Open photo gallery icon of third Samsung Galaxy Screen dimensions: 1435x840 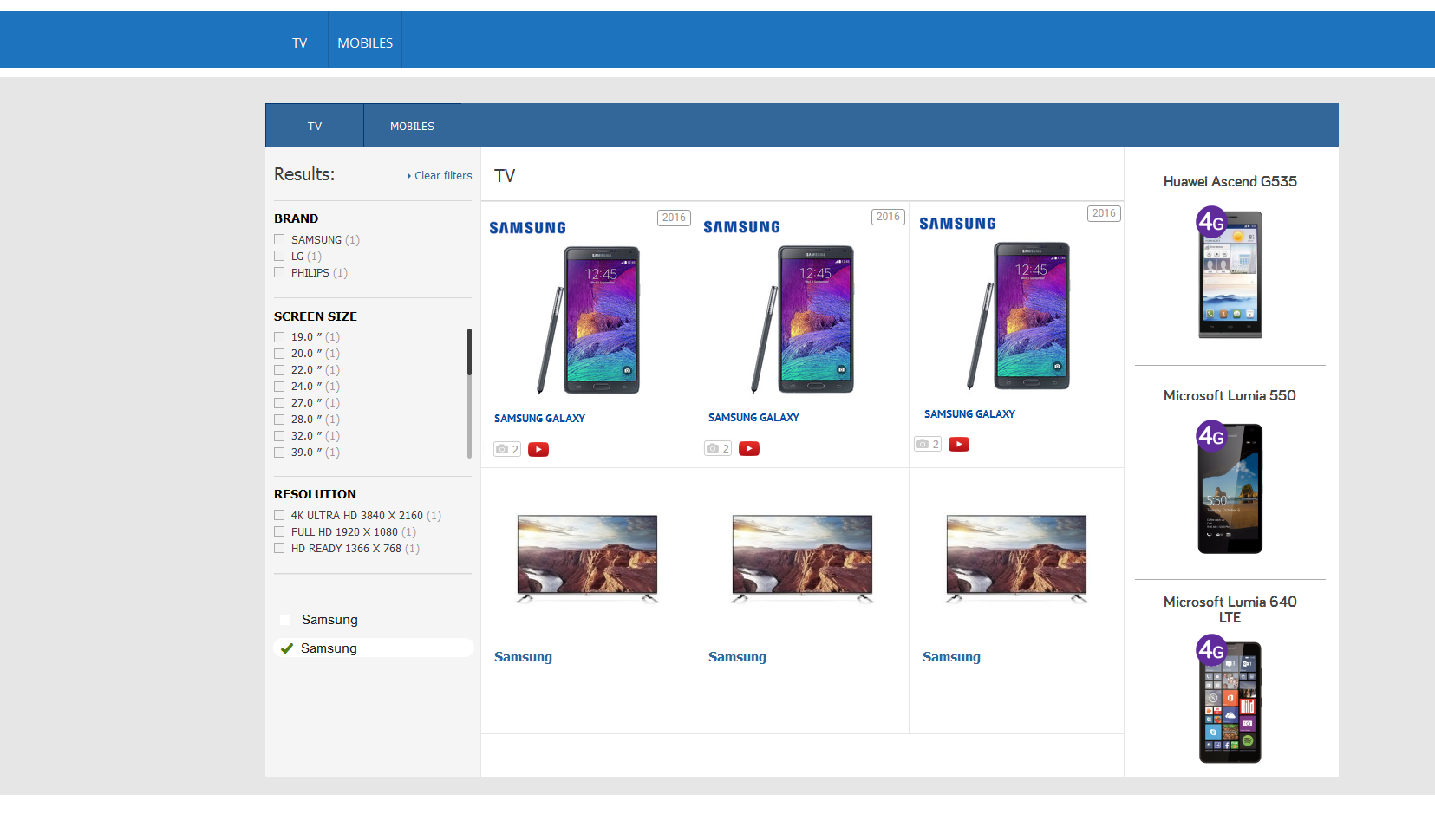click(928, 444)
